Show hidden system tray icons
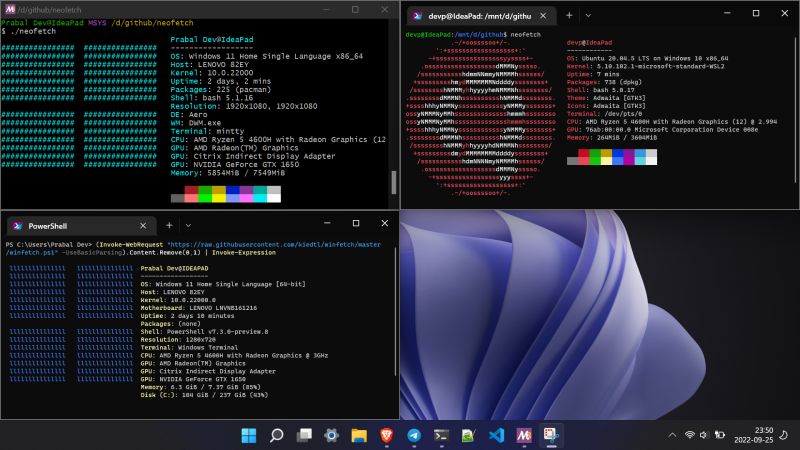 tap(672, 435)
